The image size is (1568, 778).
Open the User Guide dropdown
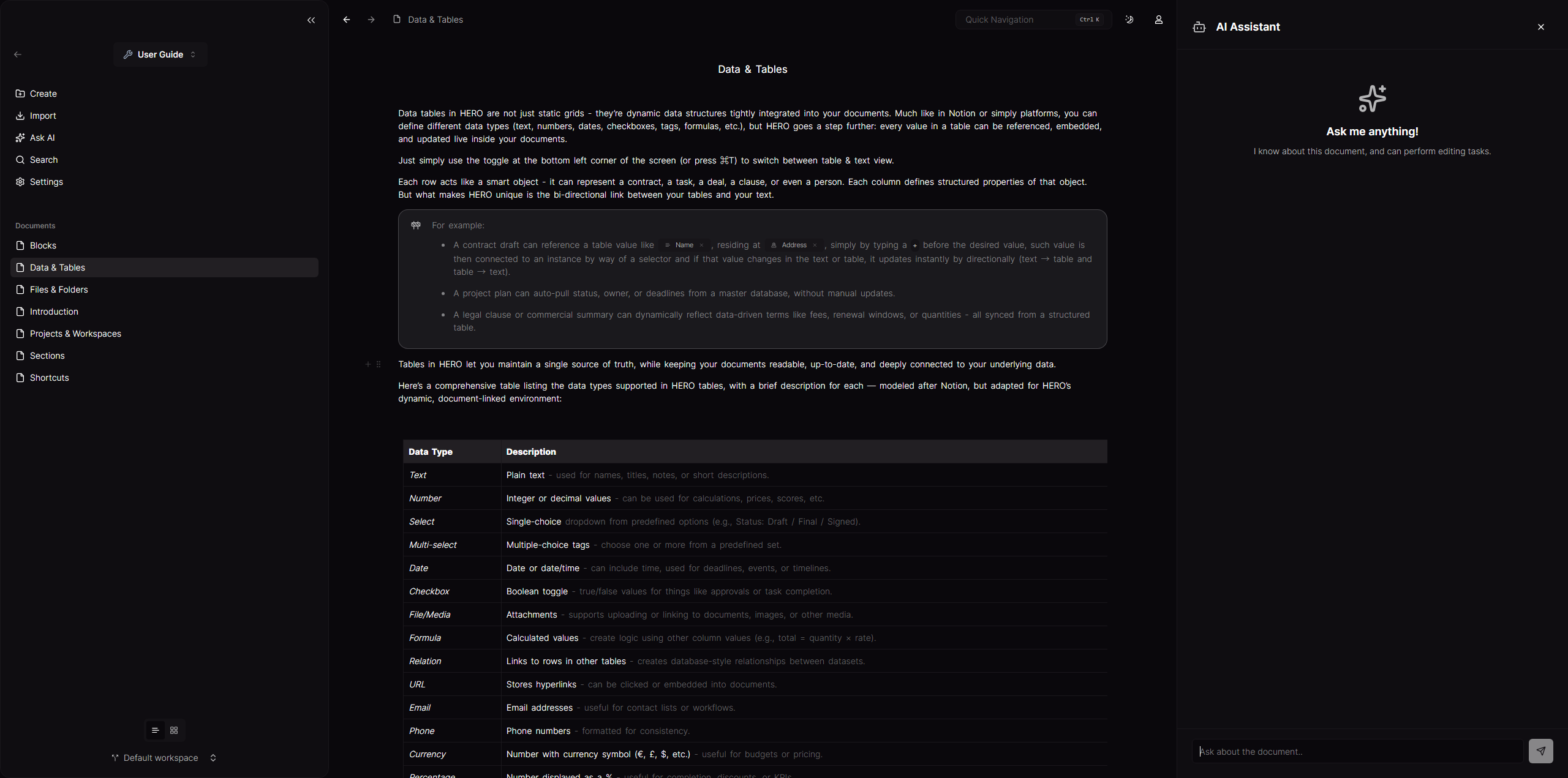[159, 54]
